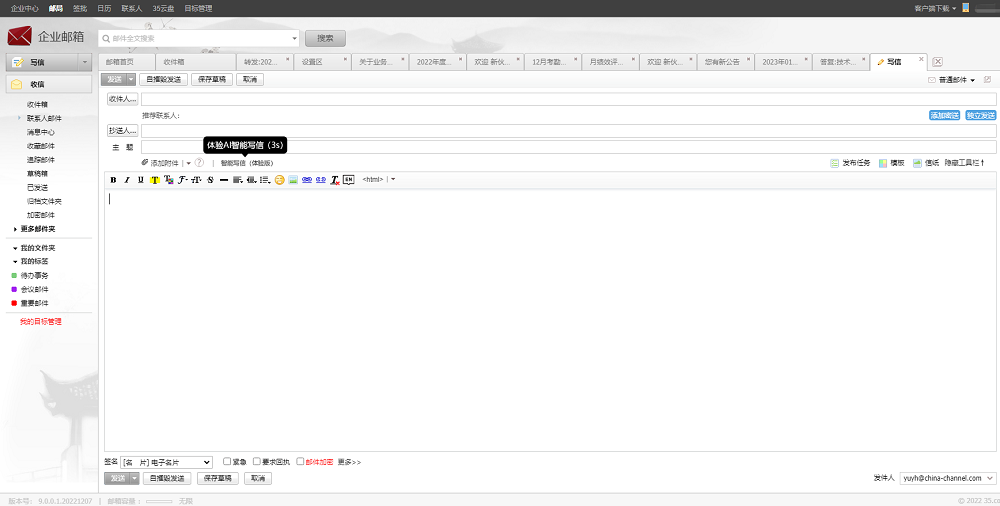The image size is (1000, 506).
Task: Click the 保存草稿 button above the editor
Action: coord(212,80)
